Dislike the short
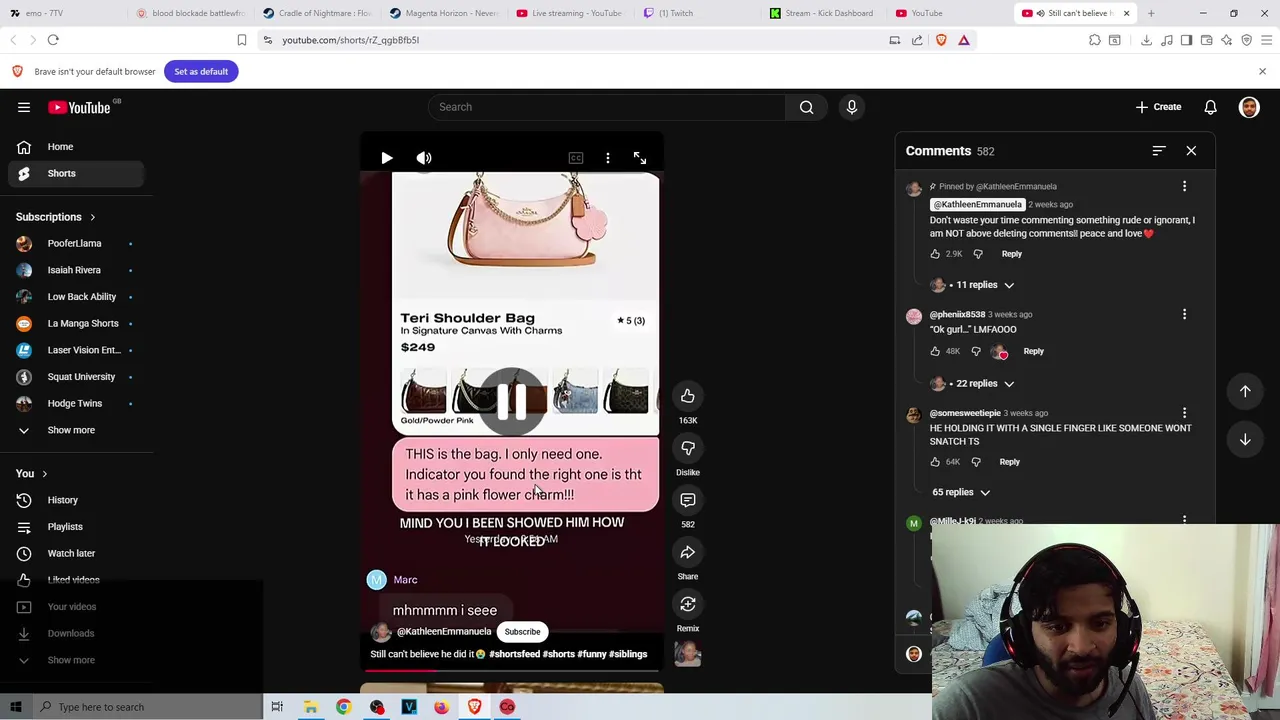The height and width of the screenshot is (720, 1280). pos(688,448)
